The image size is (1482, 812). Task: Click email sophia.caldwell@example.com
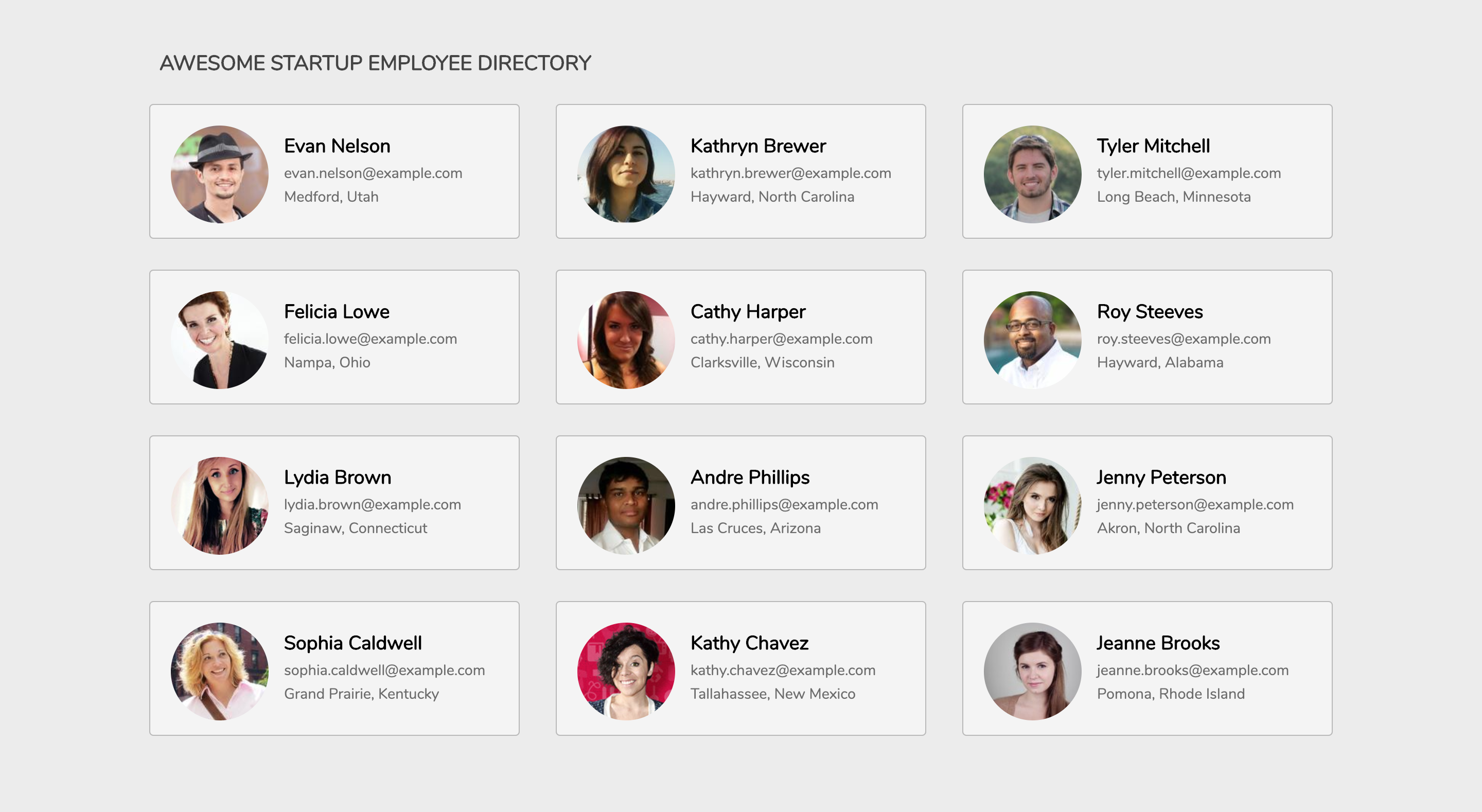coord(385,670)
